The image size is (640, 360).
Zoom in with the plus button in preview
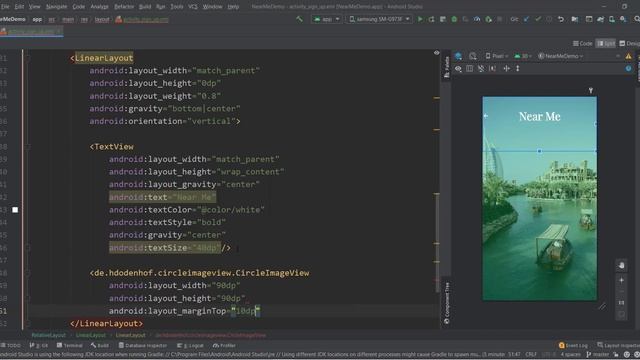click(x=621, y=280)
